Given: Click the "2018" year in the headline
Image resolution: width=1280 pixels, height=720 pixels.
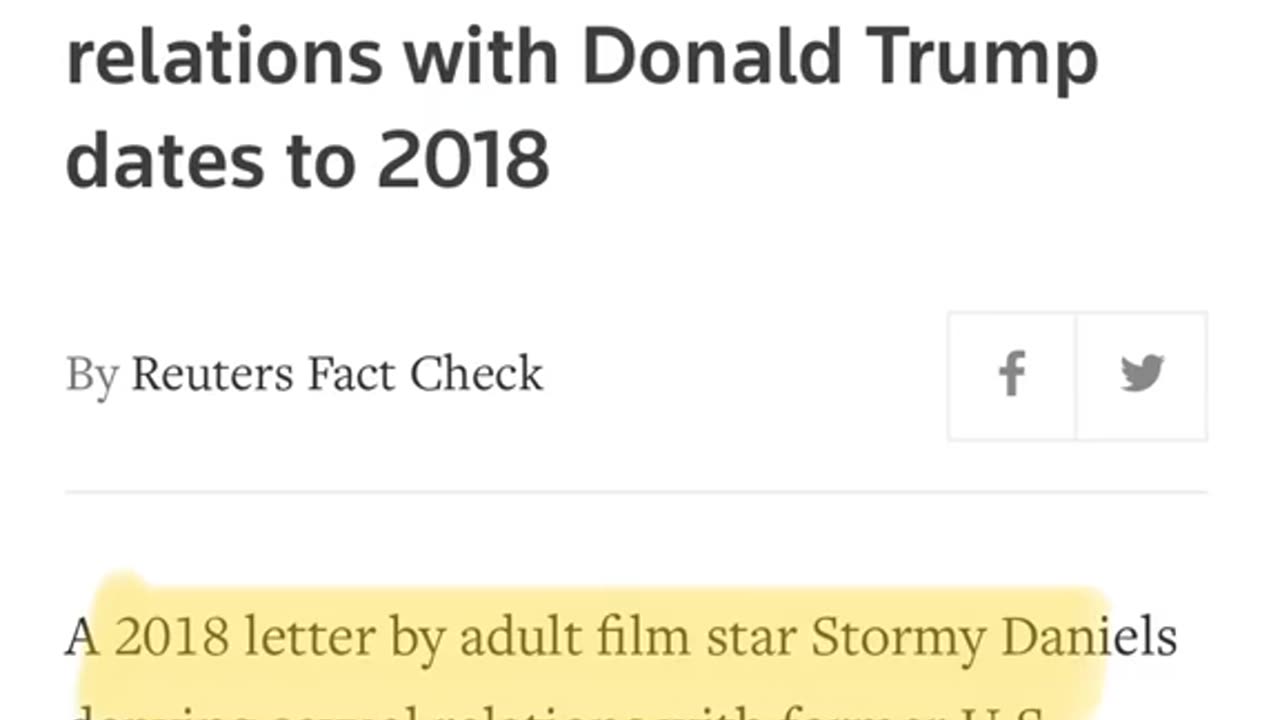Looking at the screenshot, I should 463,160.
